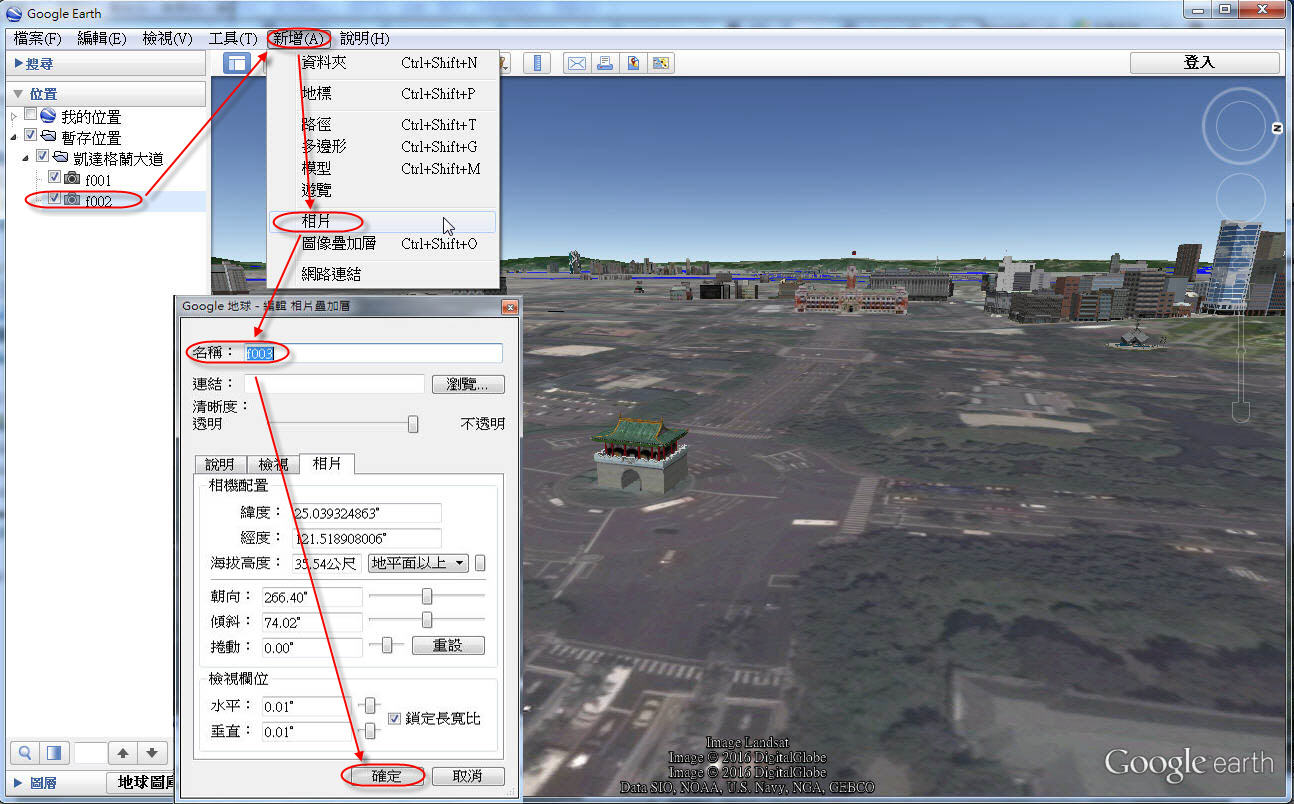This screenshot has width=1294, height=804.
Task: Open the 檔案(F) menu
Action: 38,38
